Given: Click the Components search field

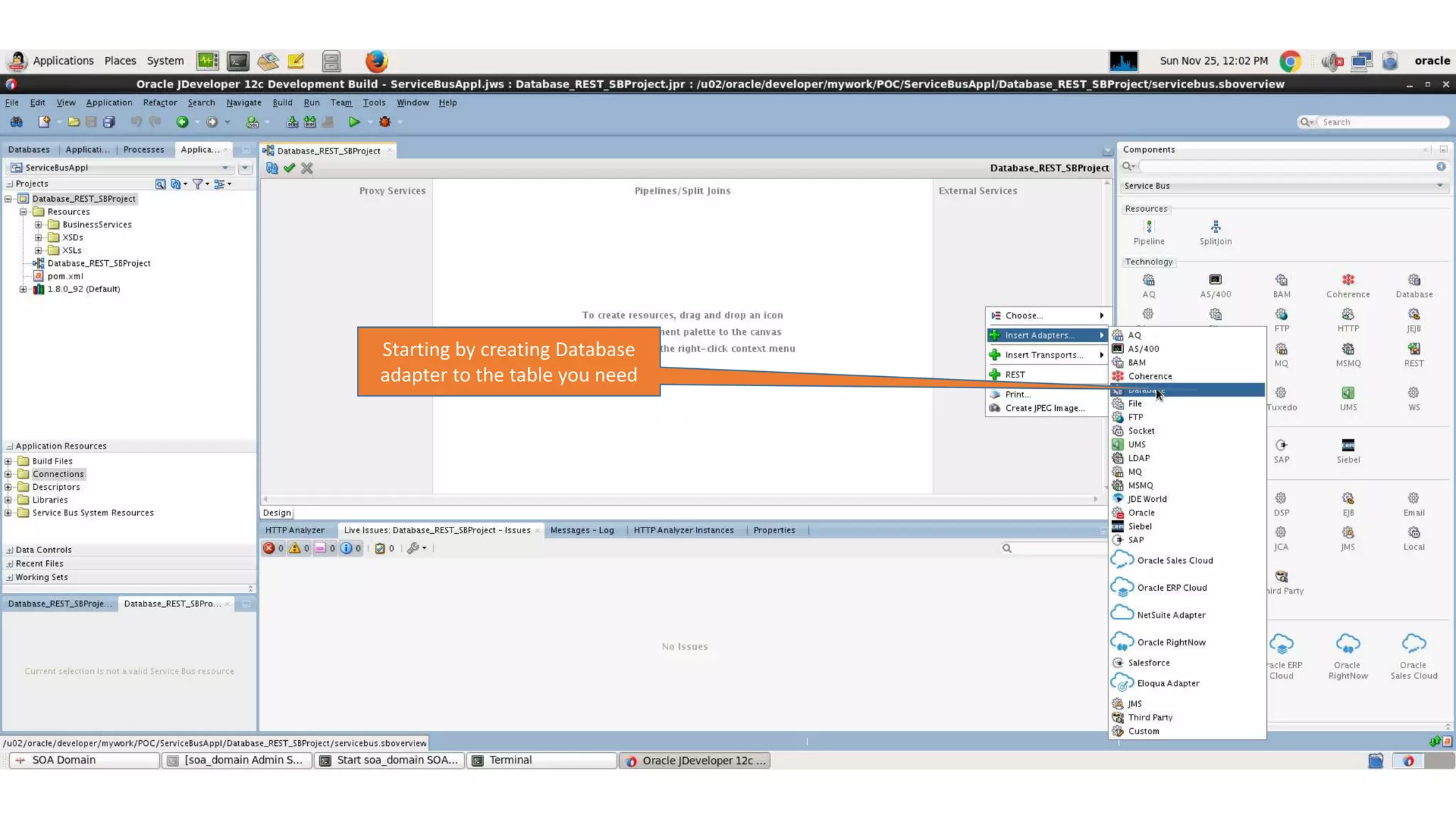Looking at the screenshot, I should coord(1287,166).
